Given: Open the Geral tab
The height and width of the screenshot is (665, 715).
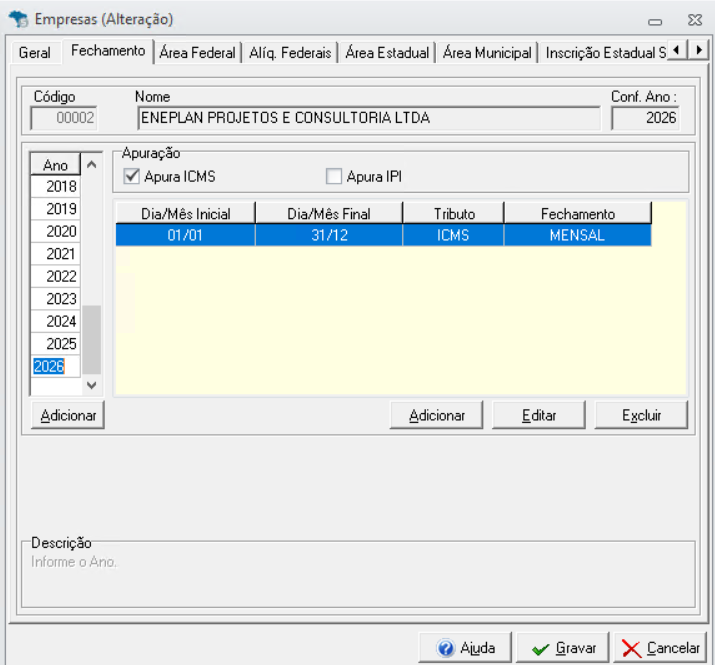Looking at the screenshot, I should click(x=35, y=53).
